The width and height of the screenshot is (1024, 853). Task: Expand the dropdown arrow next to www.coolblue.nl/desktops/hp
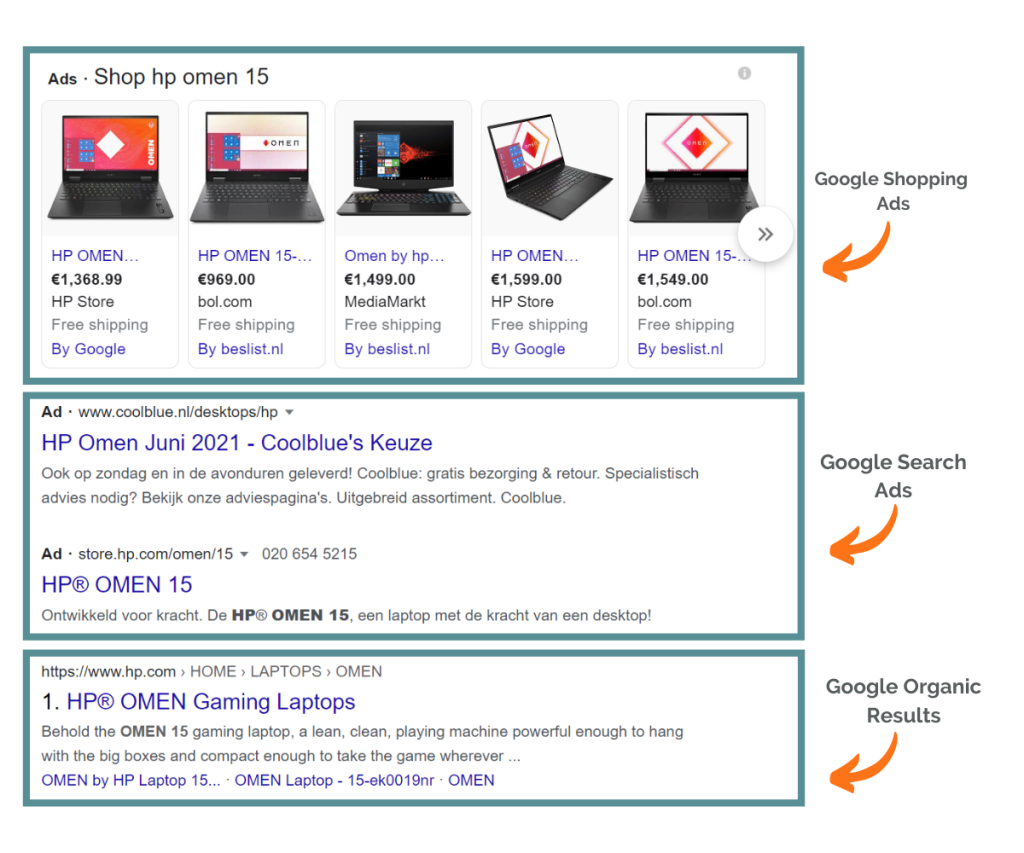click(289, 412)
